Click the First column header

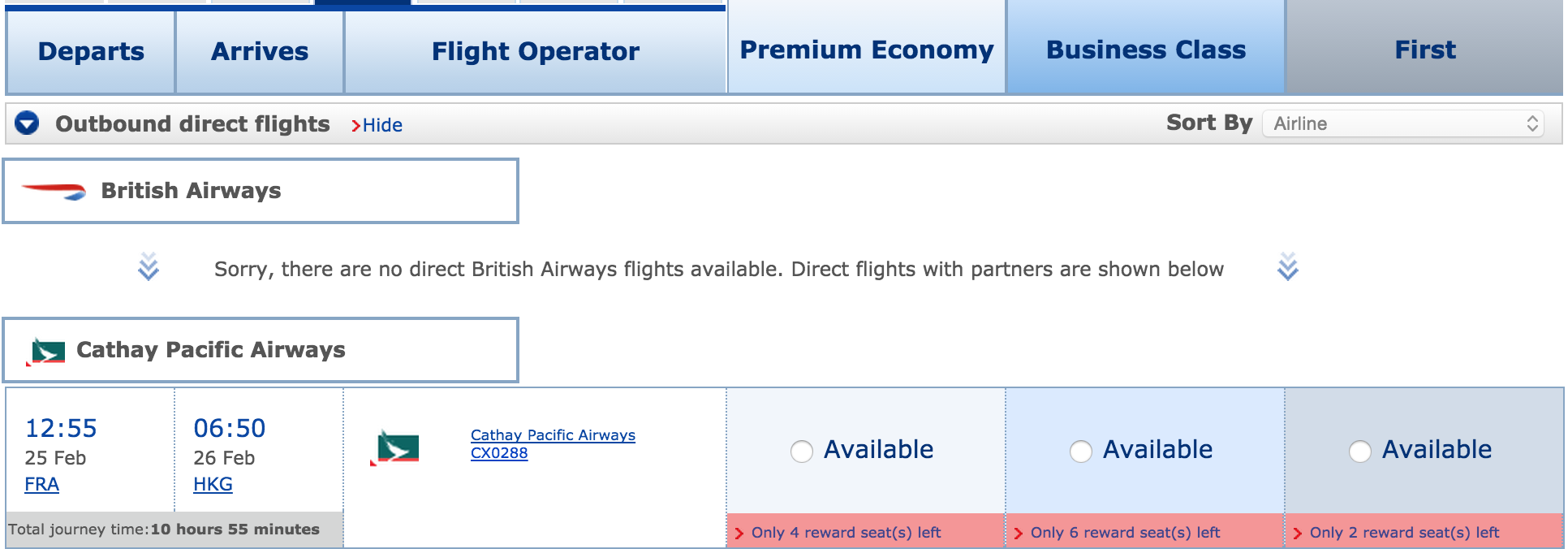pos(1424,50)
